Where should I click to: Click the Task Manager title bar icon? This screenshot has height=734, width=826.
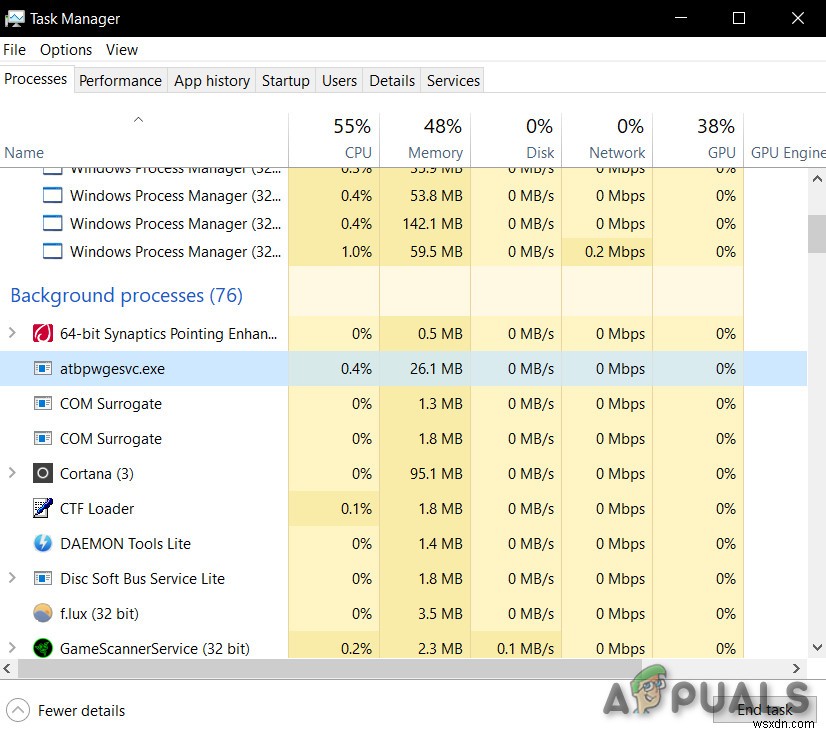point(15,18)
